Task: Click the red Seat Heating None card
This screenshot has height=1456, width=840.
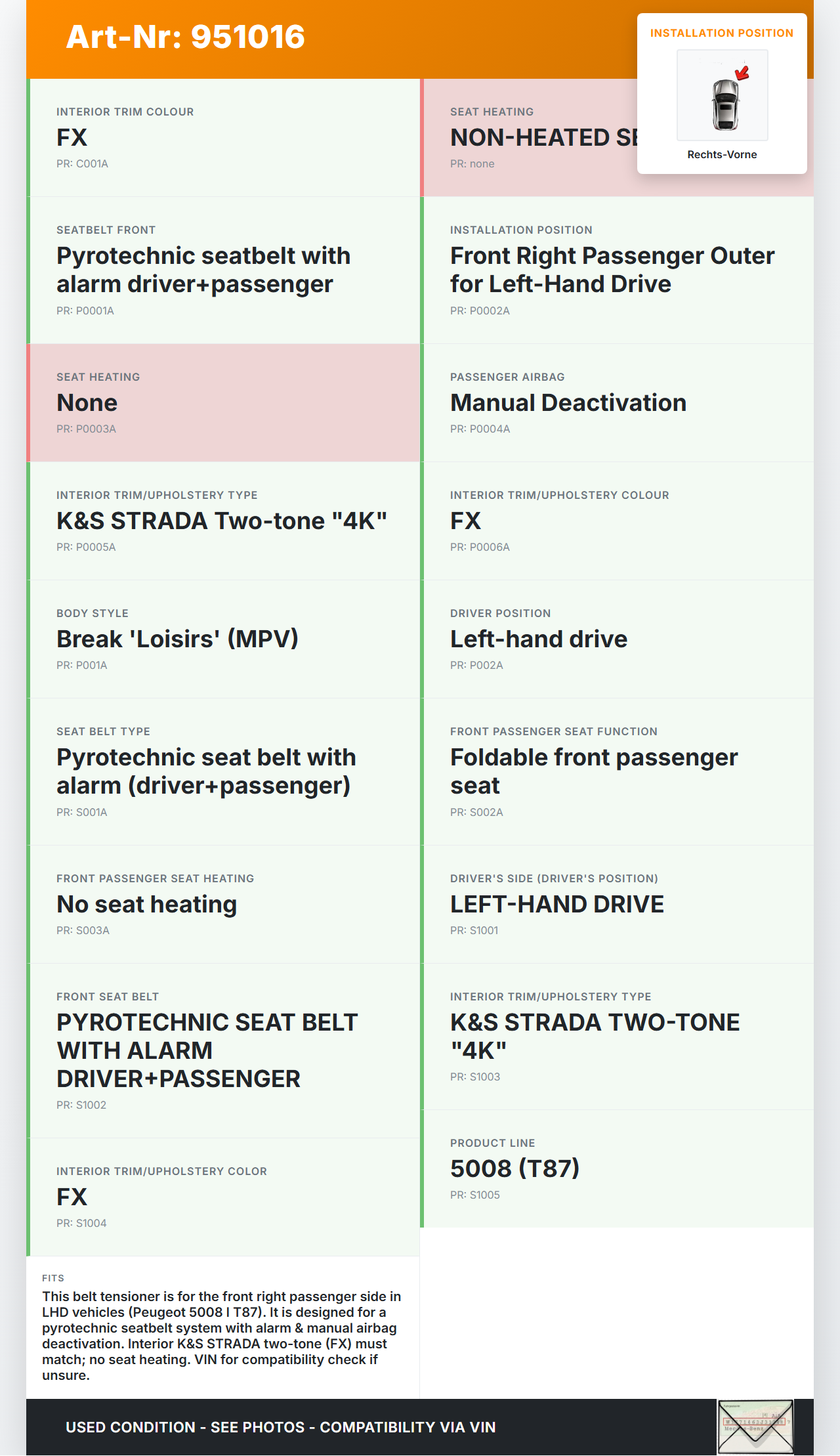Action: [223, 402]
